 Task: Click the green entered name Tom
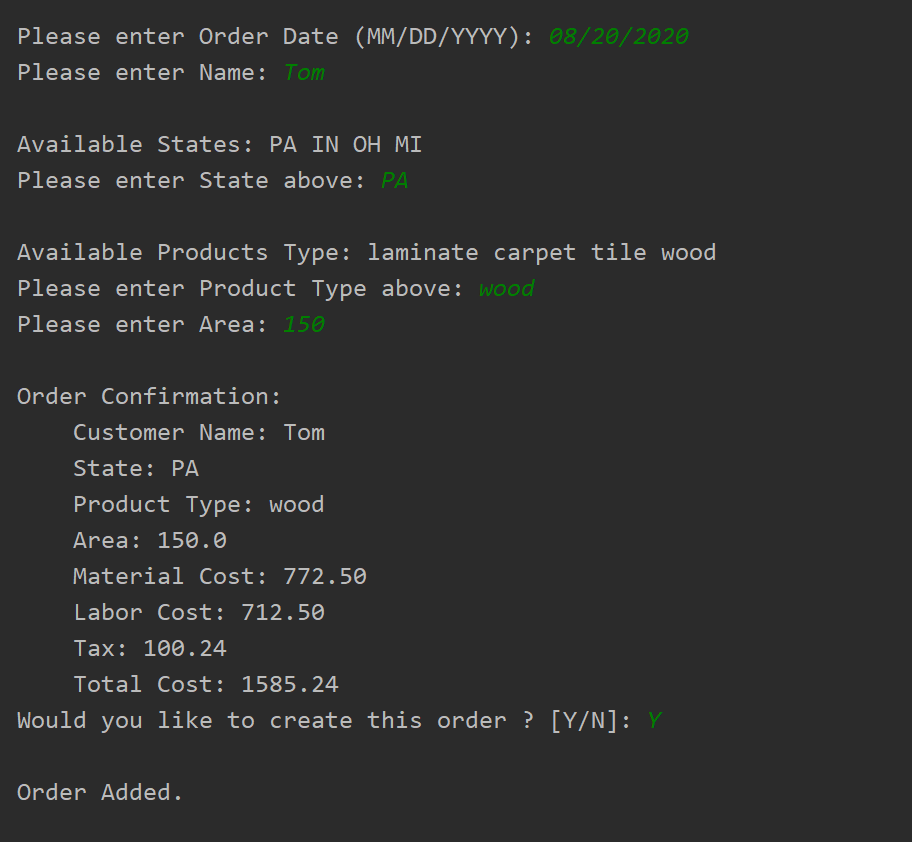pos(304,73)
